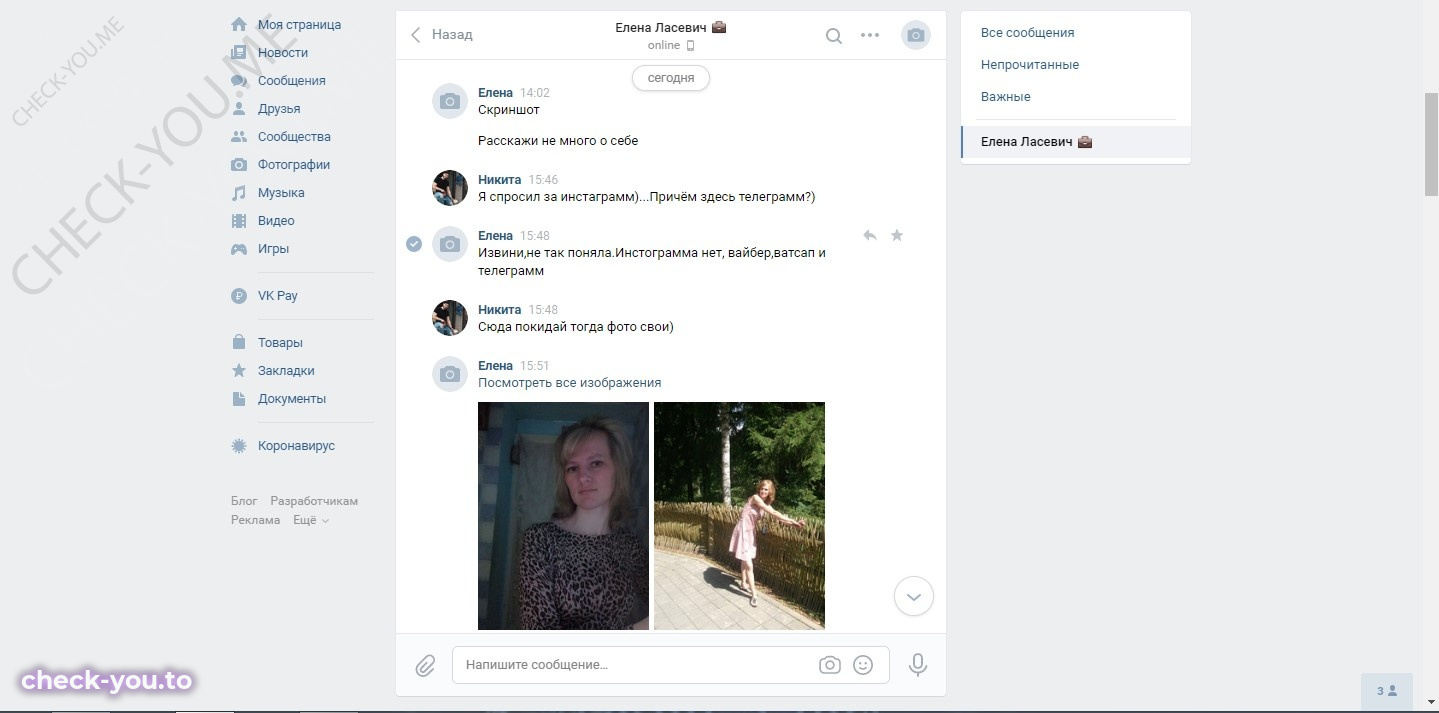This screenshot has height=713, width=1439.
Task: Toggle selection checkmark on Елена's 15:48 message
Action: click(x=414, y=243)
